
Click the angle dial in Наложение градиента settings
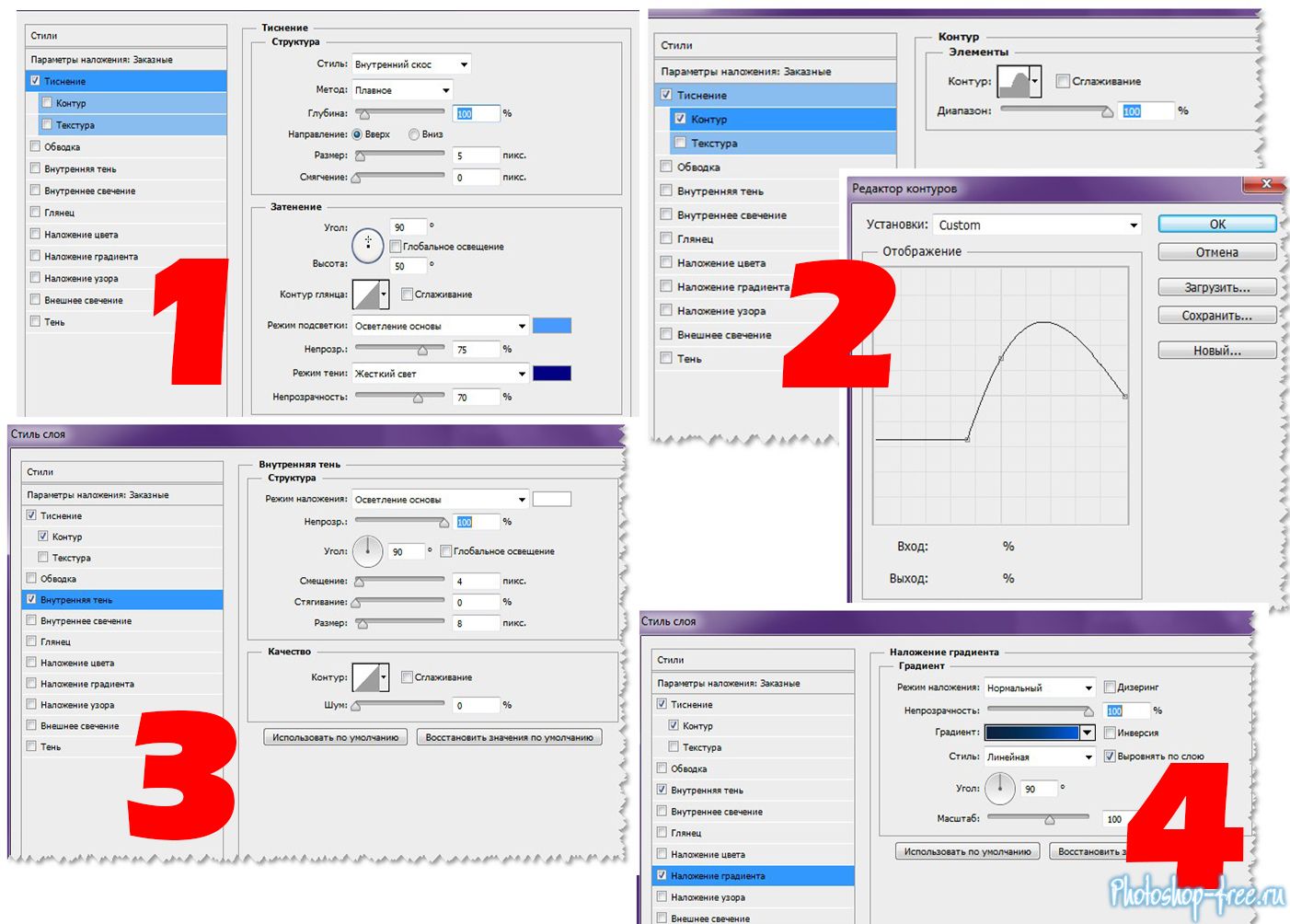click(999, 789)
